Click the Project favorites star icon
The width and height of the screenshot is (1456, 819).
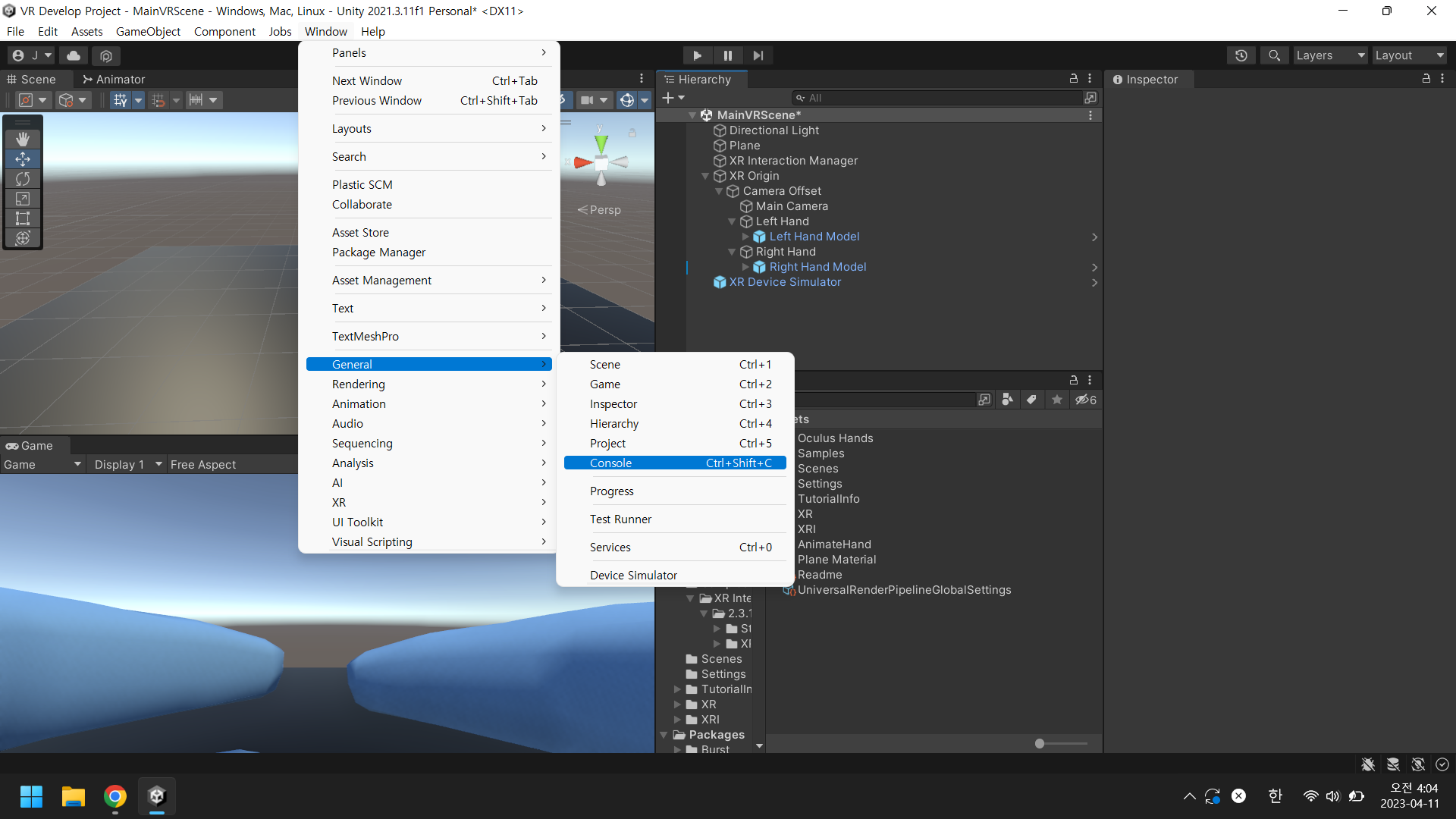tap(1057, 400)
